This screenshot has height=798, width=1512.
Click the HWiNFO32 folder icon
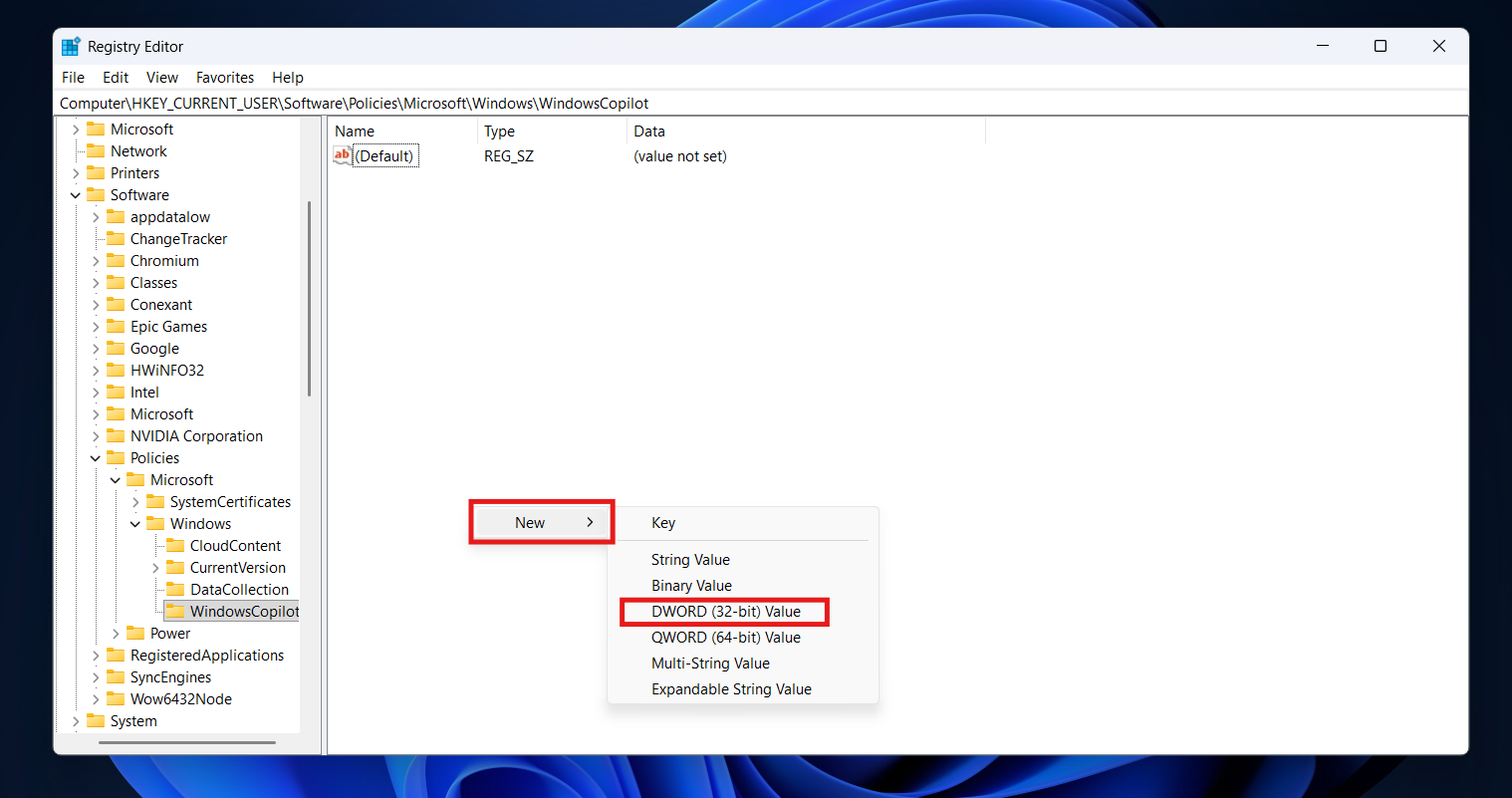(x=116, y=371)
